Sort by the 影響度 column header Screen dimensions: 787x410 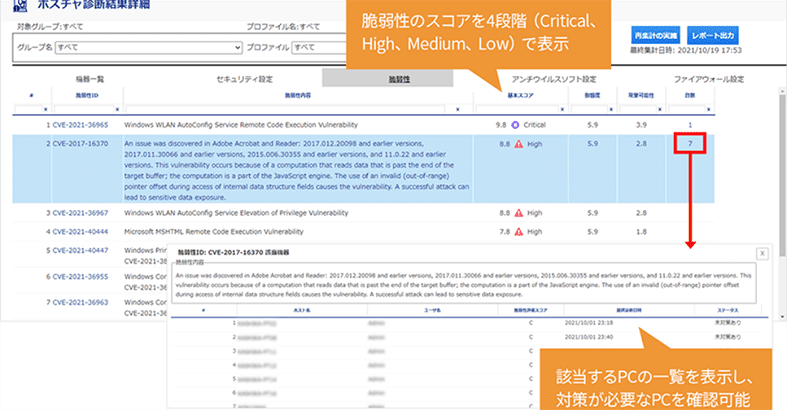click(592, 95)
